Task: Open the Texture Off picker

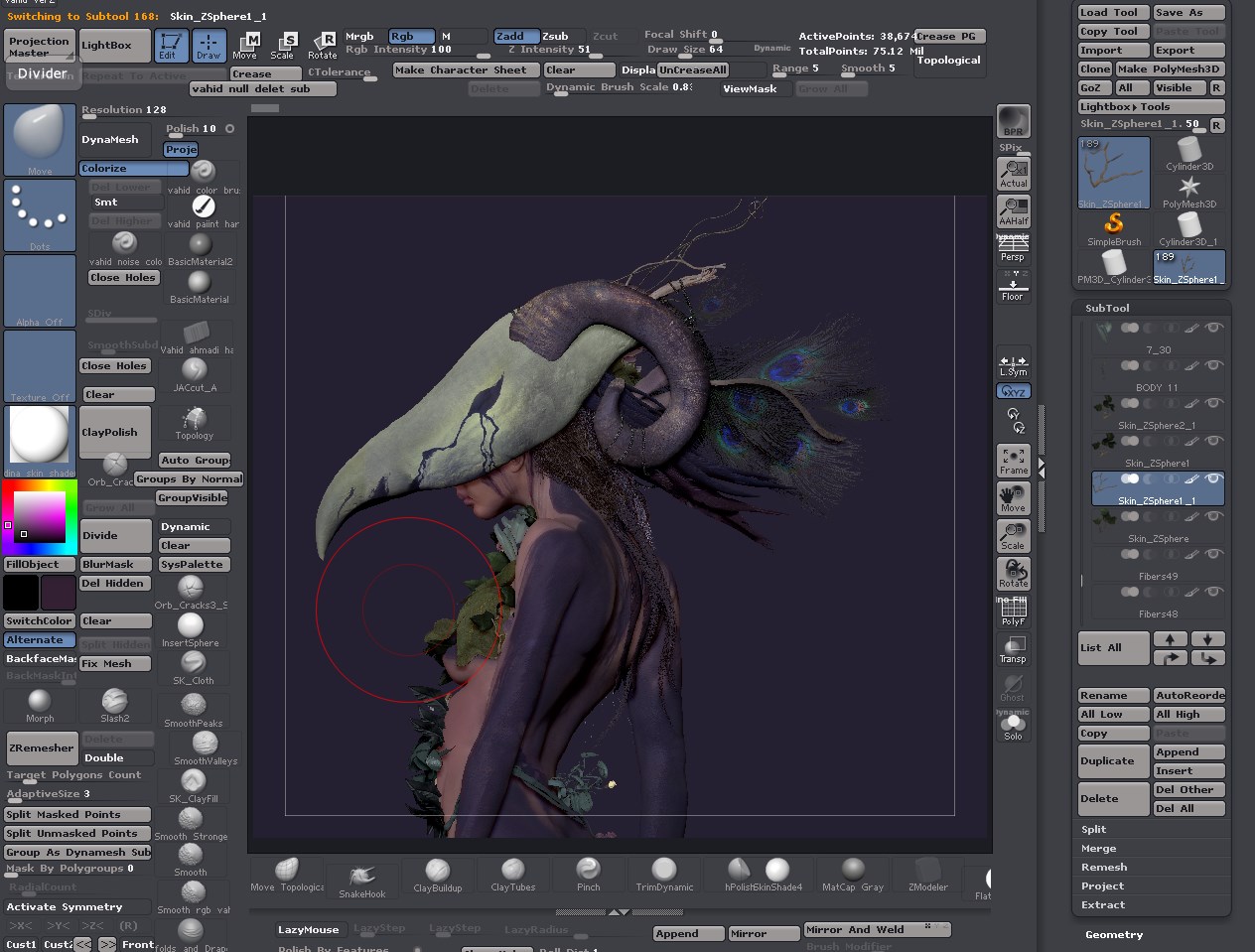Action: point(40,366)
